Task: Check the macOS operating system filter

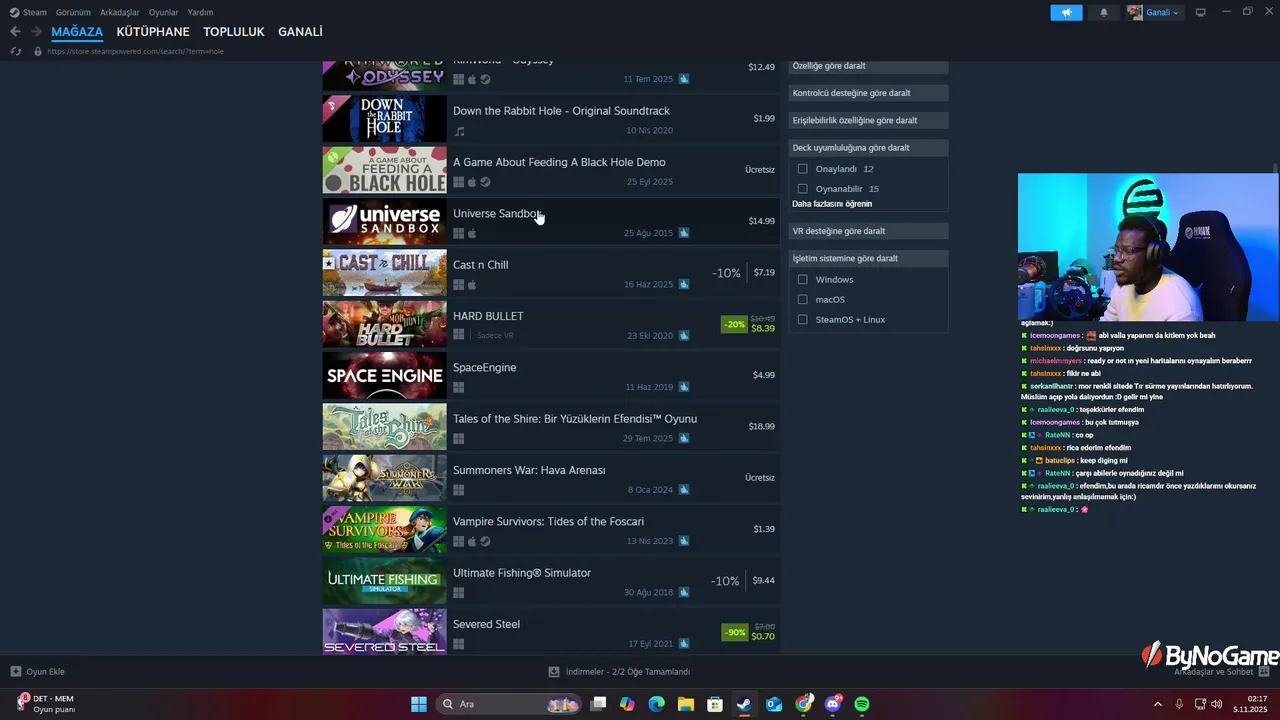Action: coord(802,300)
